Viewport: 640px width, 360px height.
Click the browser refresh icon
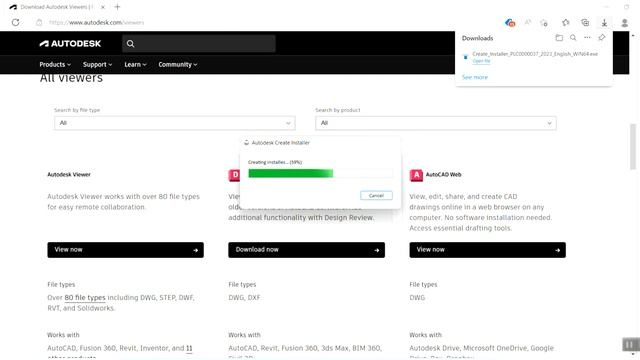(16, 22)
